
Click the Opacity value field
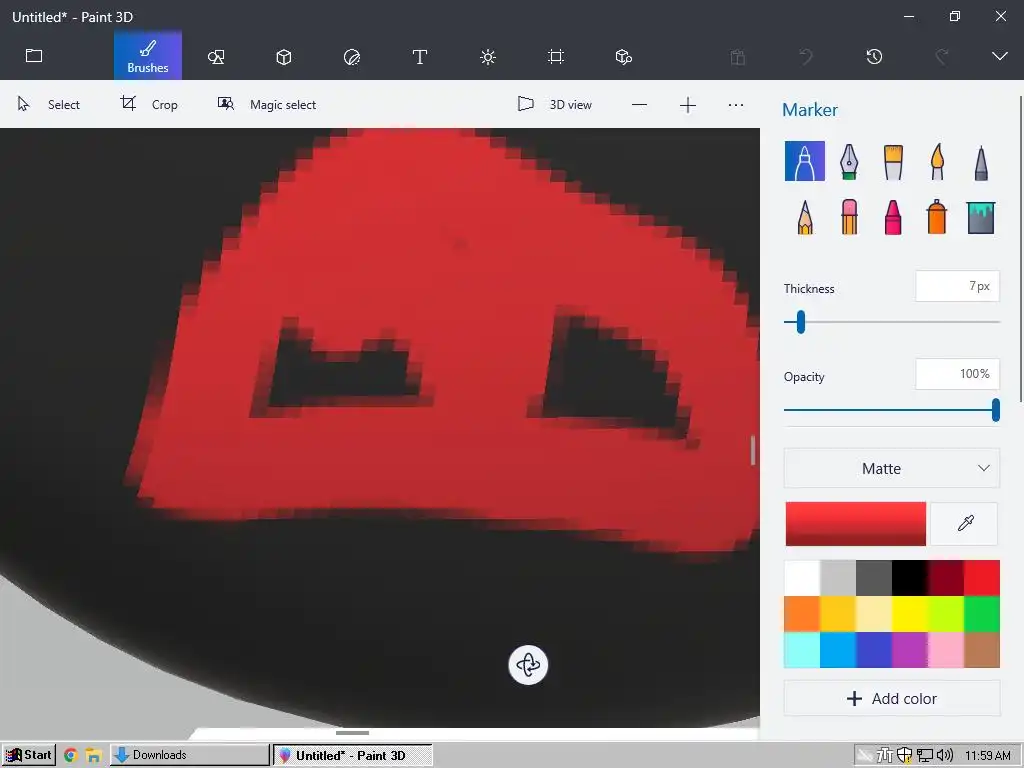tap(957, 374)
